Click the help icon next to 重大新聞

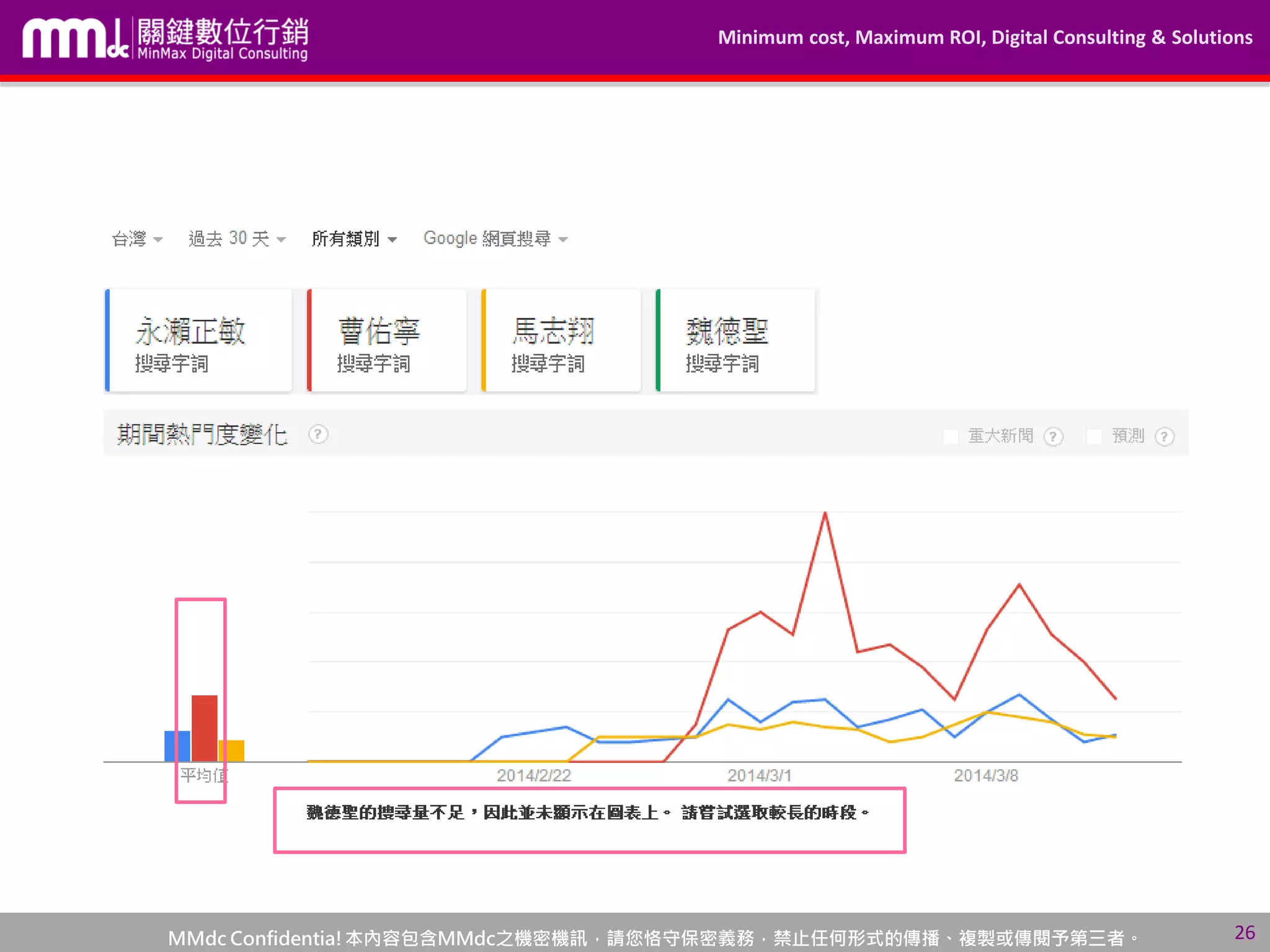(x=1053, y=437)
